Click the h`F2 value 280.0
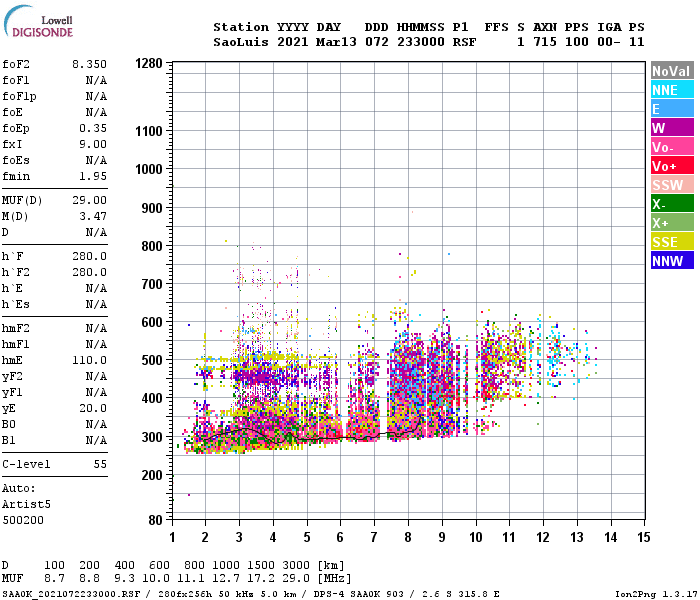The height and width of the screenshot is (600, 700). click(89, 272)
